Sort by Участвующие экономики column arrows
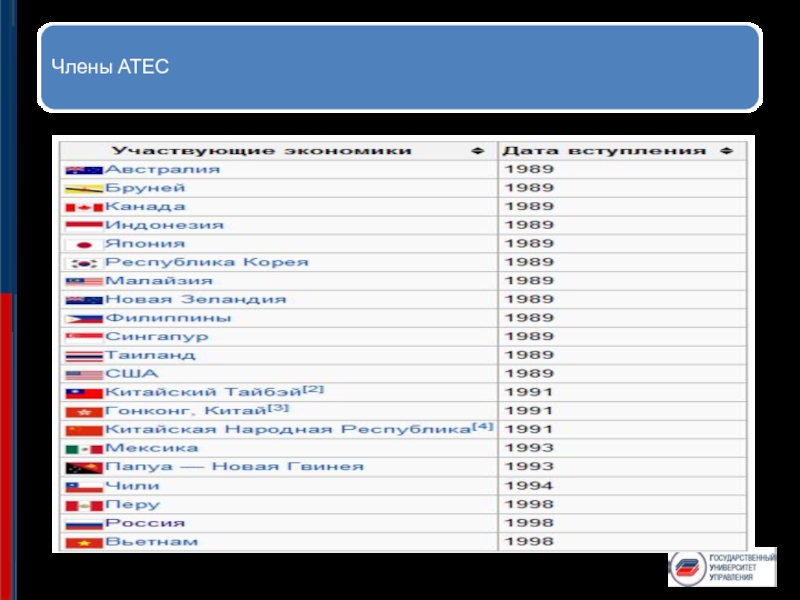 pyautogui.click(x=477, y=151)
